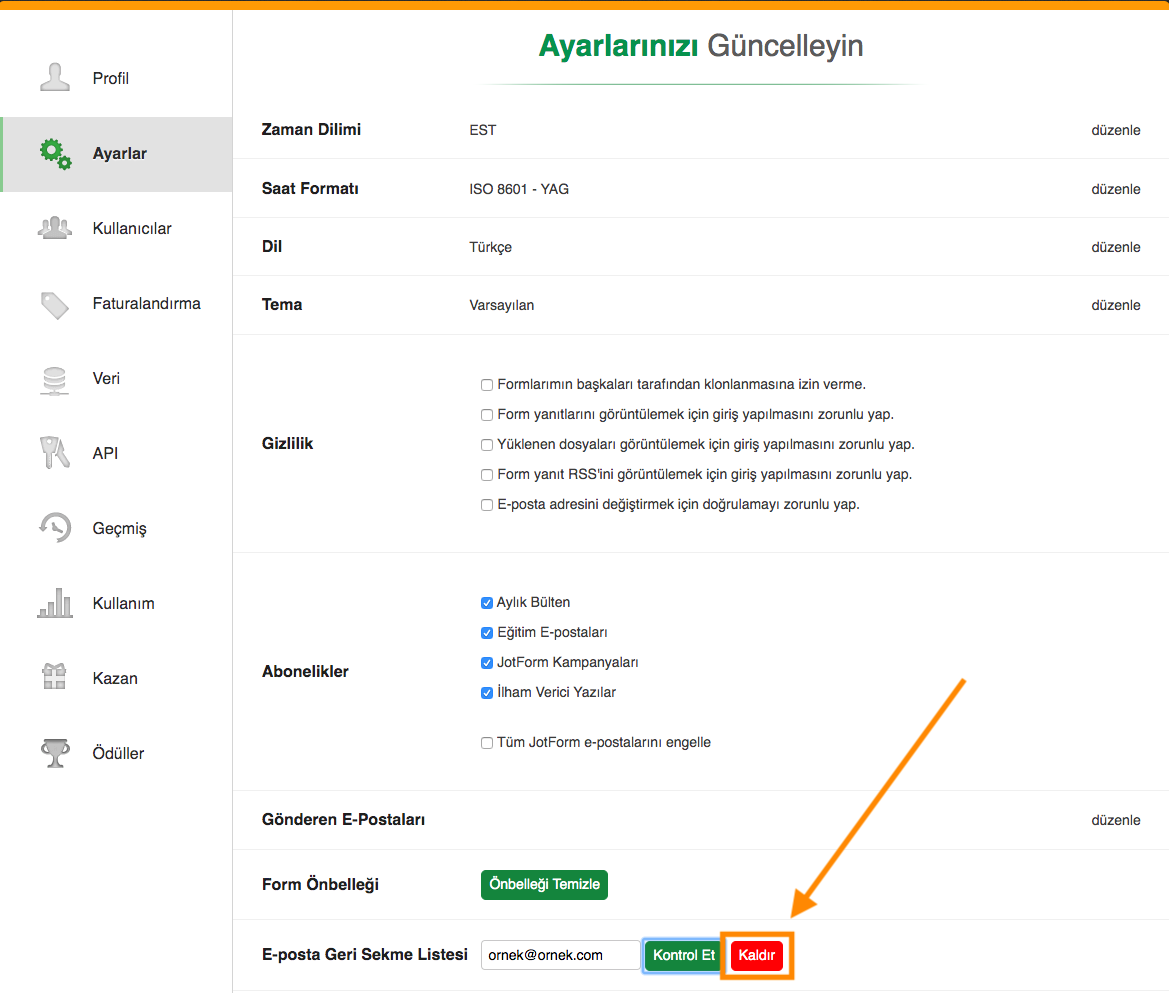
Task: Edit the Tema setting
Action: (1115, 305)
